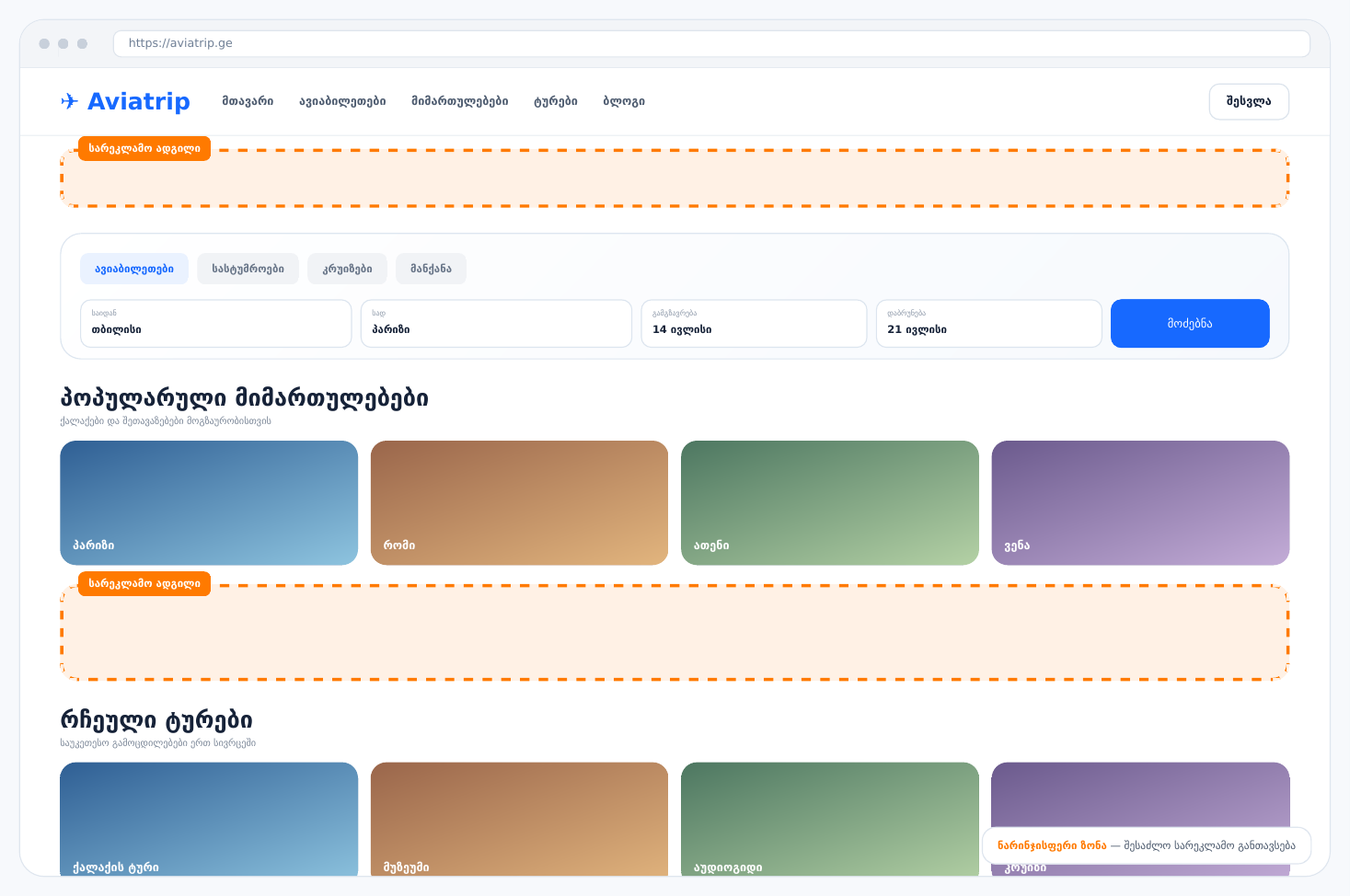Click the blue მოძებნა search button

(x=1190, y=324)
